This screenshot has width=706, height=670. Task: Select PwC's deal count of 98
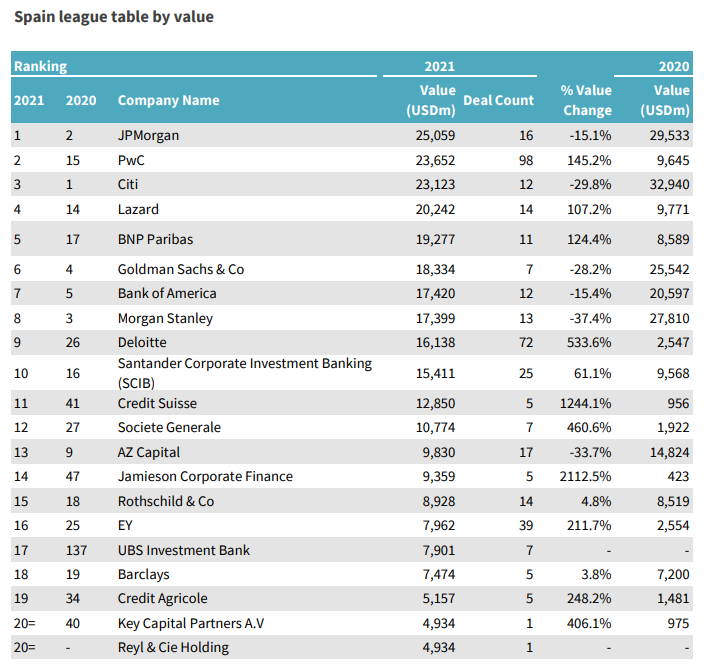pos(525,159)
